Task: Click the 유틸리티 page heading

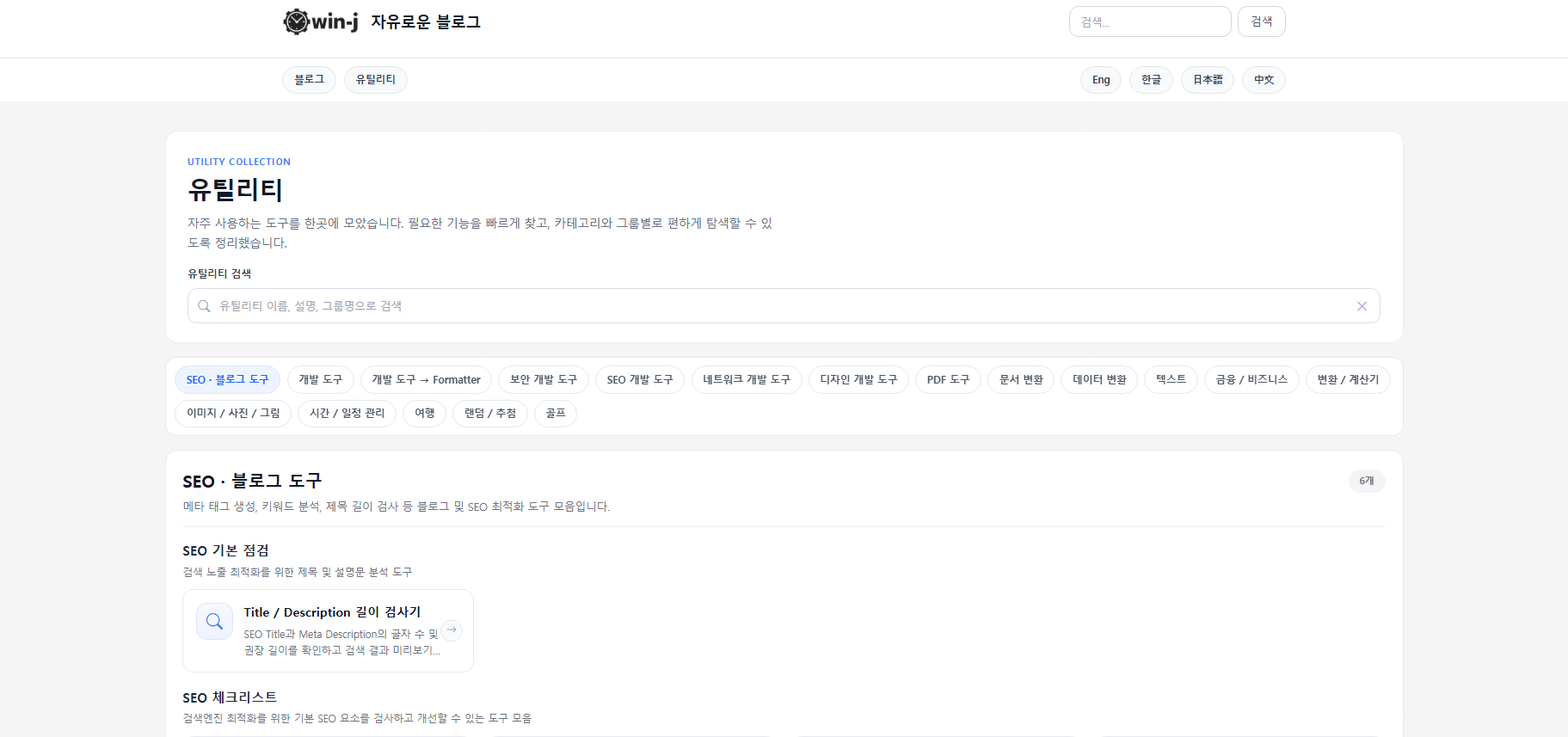Action: tap(236, 189)
